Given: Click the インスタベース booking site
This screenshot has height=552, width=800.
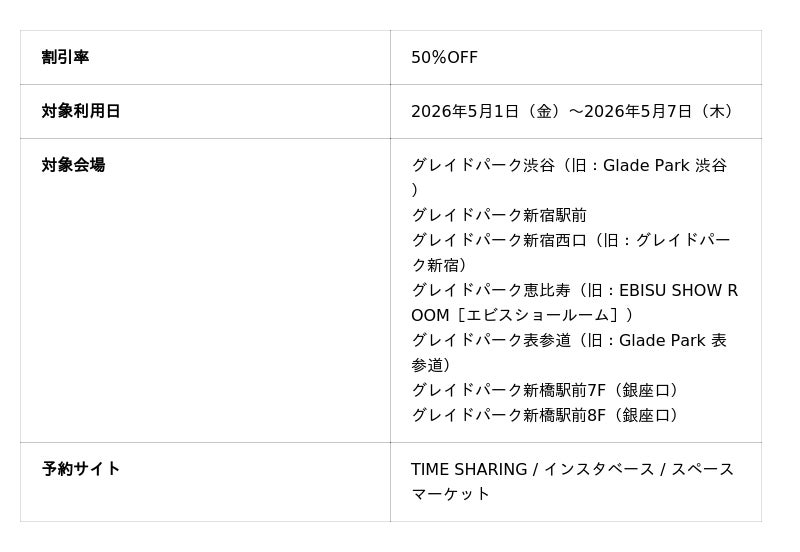Looking at the screenshot, I should (x=598, y=470).
